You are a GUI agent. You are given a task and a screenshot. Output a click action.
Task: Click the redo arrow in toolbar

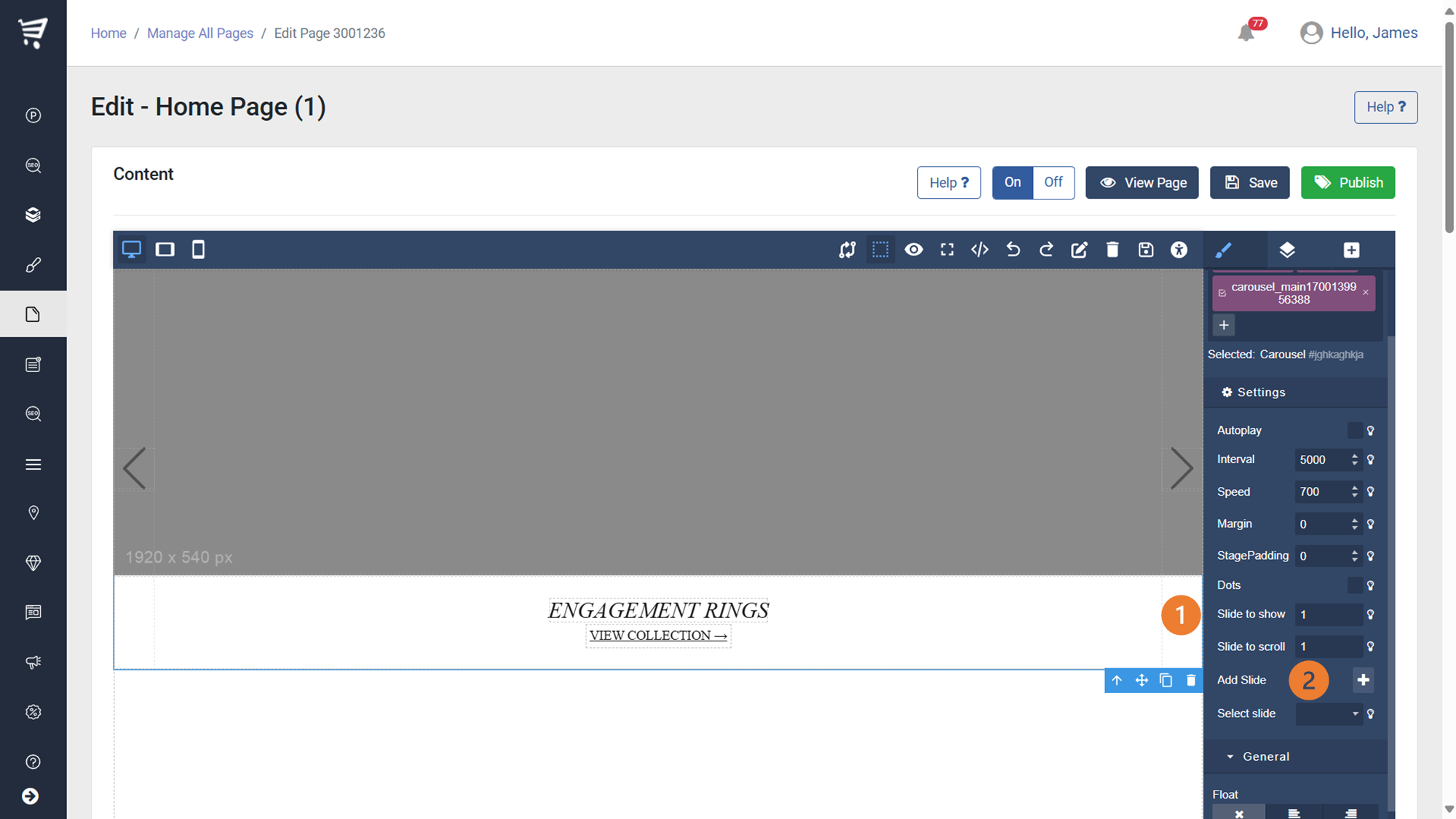pos(1046,250)
